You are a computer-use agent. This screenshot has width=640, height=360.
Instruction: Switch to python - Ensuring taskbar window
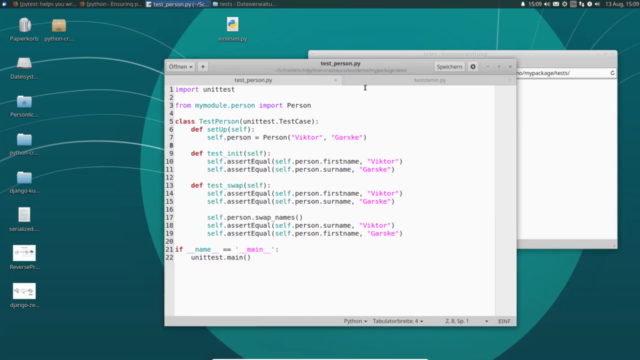pos(111,4)
